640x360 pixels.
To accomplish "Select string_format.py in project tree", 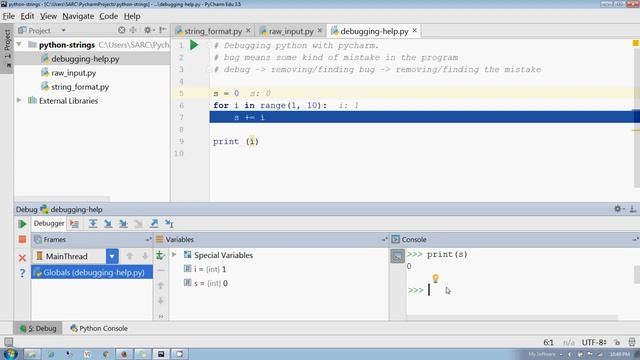I will pos(80,87).
